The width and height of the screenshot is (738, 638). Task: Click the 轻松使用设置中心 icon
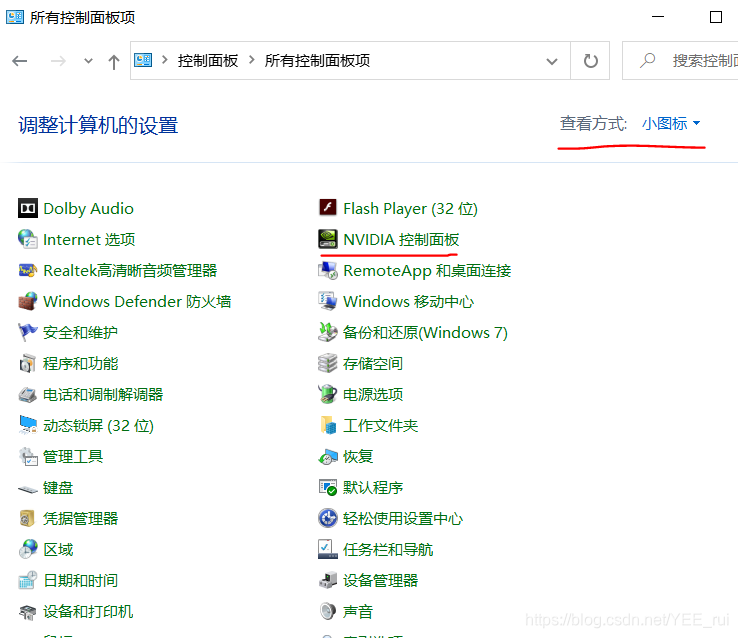328,518
